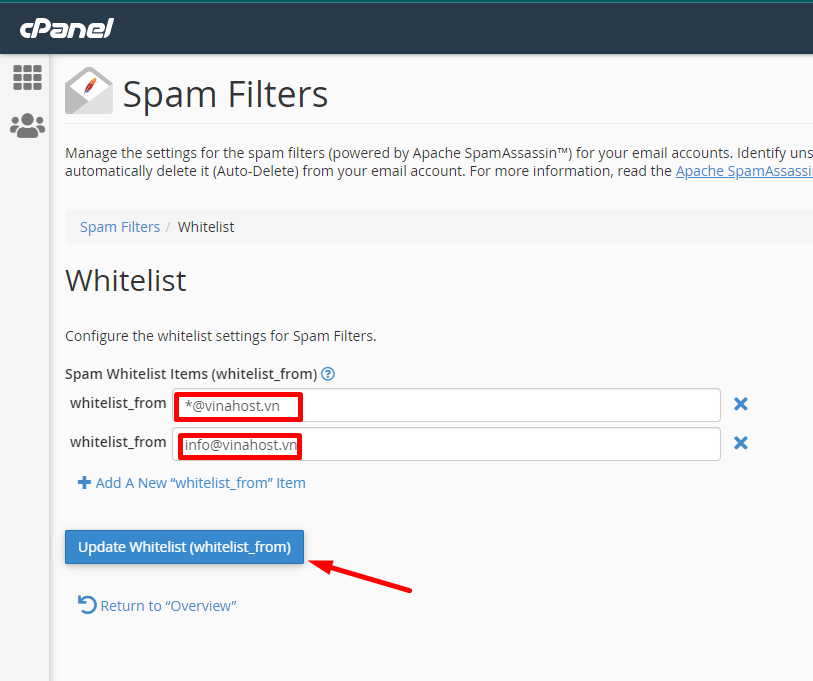This screenshot has width=813, height=681.
Task: Click the help question mark icon
Action: click(x=327, y=374)
